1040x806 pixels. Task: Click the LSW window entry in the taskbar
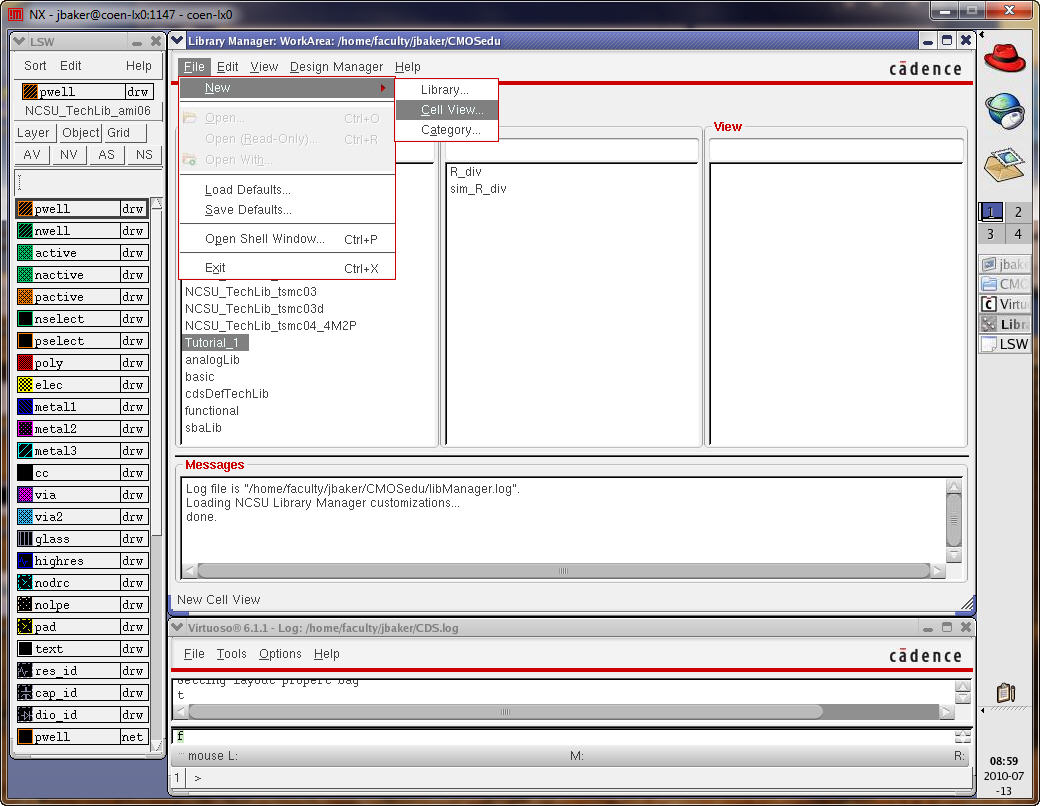1004,344
